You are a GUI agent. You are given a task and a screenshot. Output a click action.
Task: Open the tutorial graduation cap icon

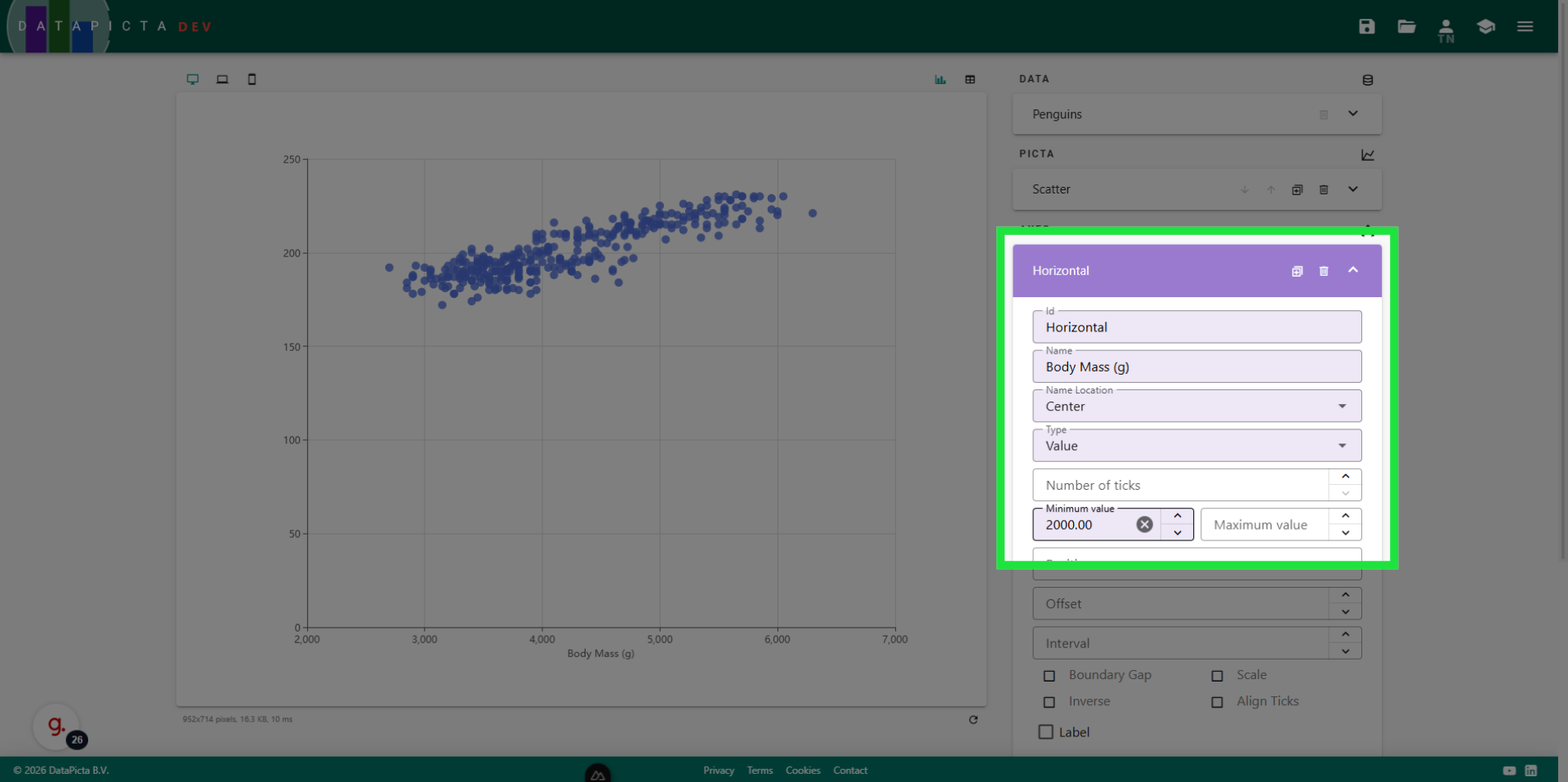1486,26
